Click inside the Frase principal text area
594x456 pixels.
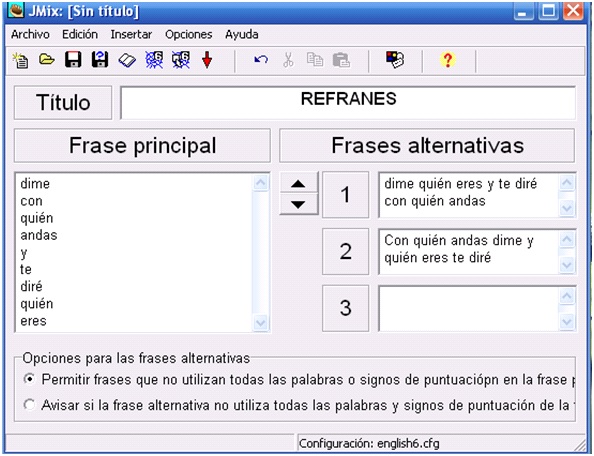[134, 252]
